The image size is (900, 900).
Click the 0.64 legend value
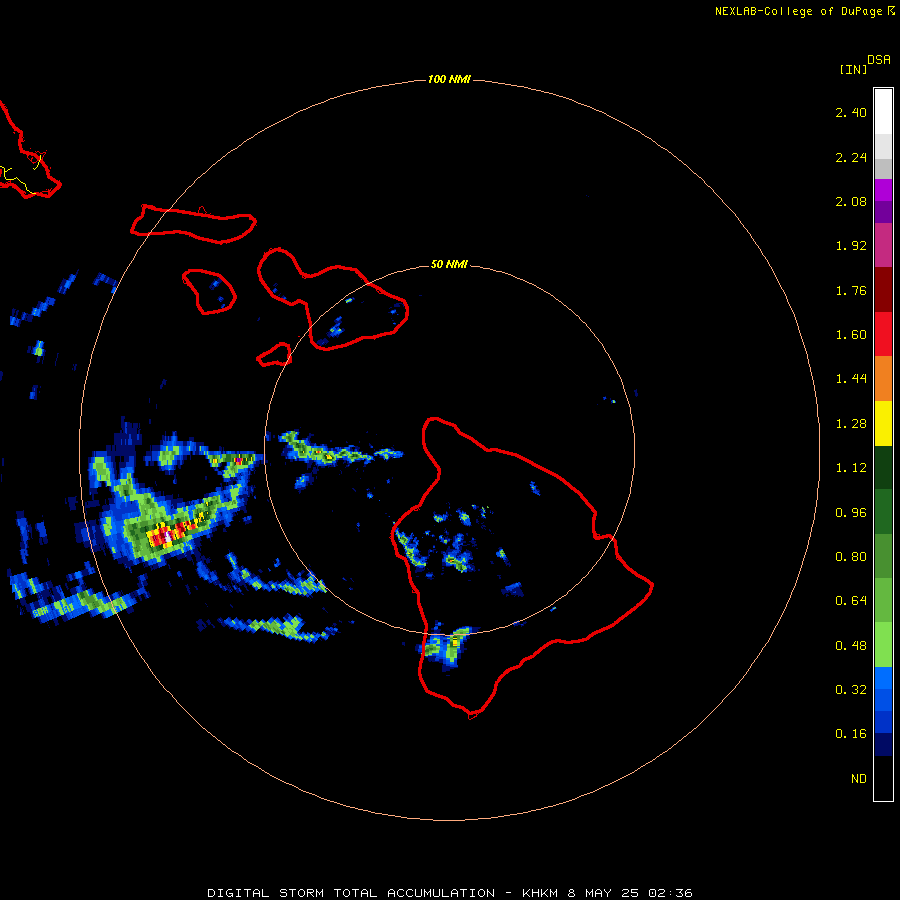(851, 601)
